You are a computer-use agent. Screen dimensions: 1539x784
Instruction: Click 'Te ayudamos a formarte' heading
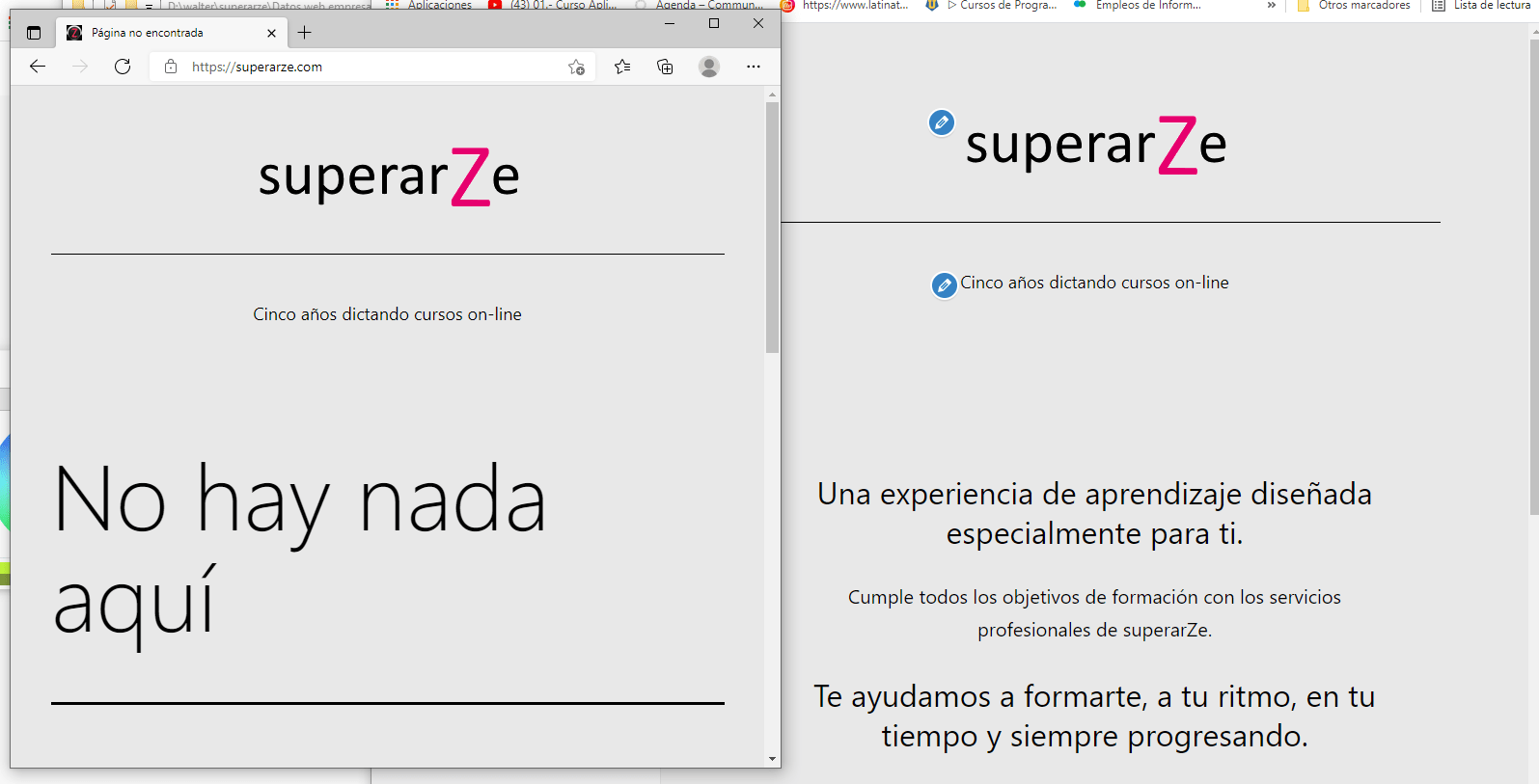(1094, 716)
